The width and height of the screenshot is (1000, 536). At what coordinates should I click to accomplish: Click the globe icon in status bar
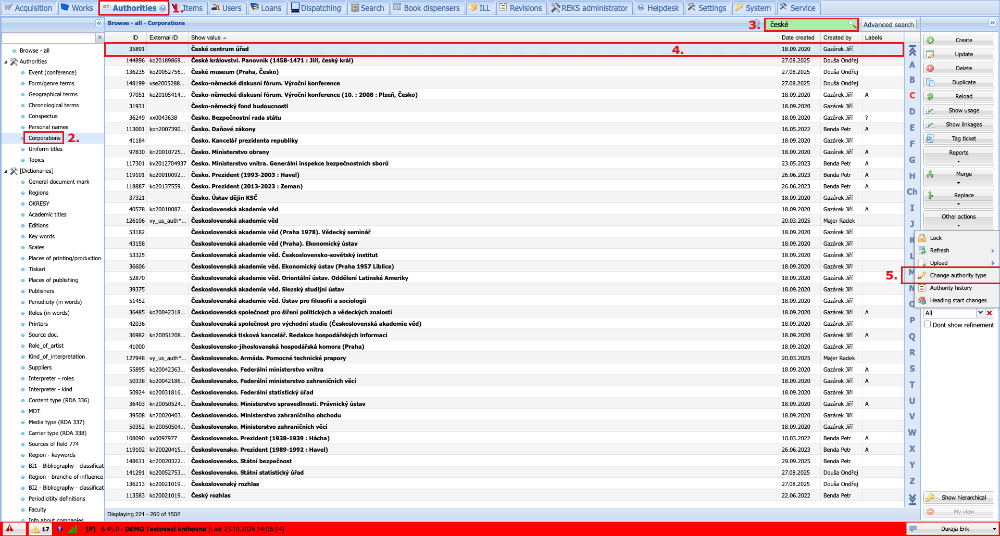pyautogui.click(x=60, y=529)
